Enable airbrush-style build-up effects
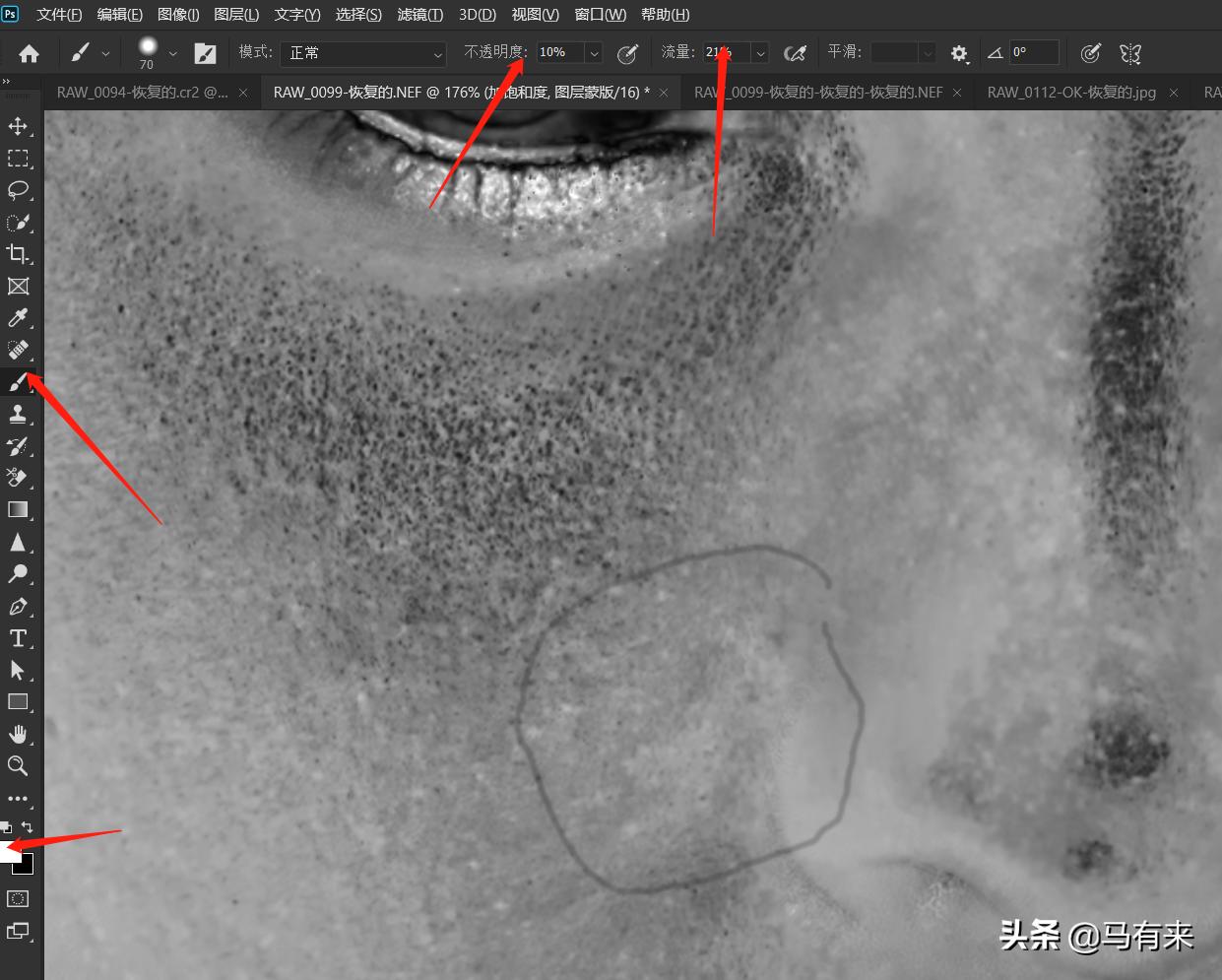The image size is (1222, 980). pyautogui.click(x=795, y=53)
